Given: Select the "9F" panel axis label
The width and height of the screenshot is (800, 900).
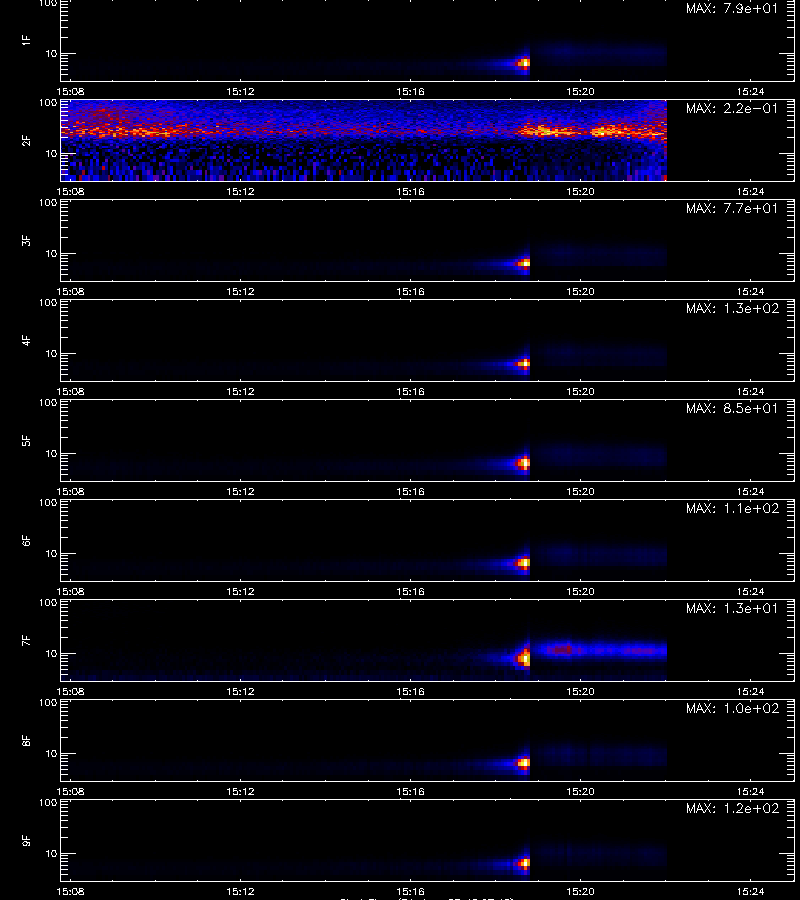Looking at the screenshot, I should coord(26,841).
